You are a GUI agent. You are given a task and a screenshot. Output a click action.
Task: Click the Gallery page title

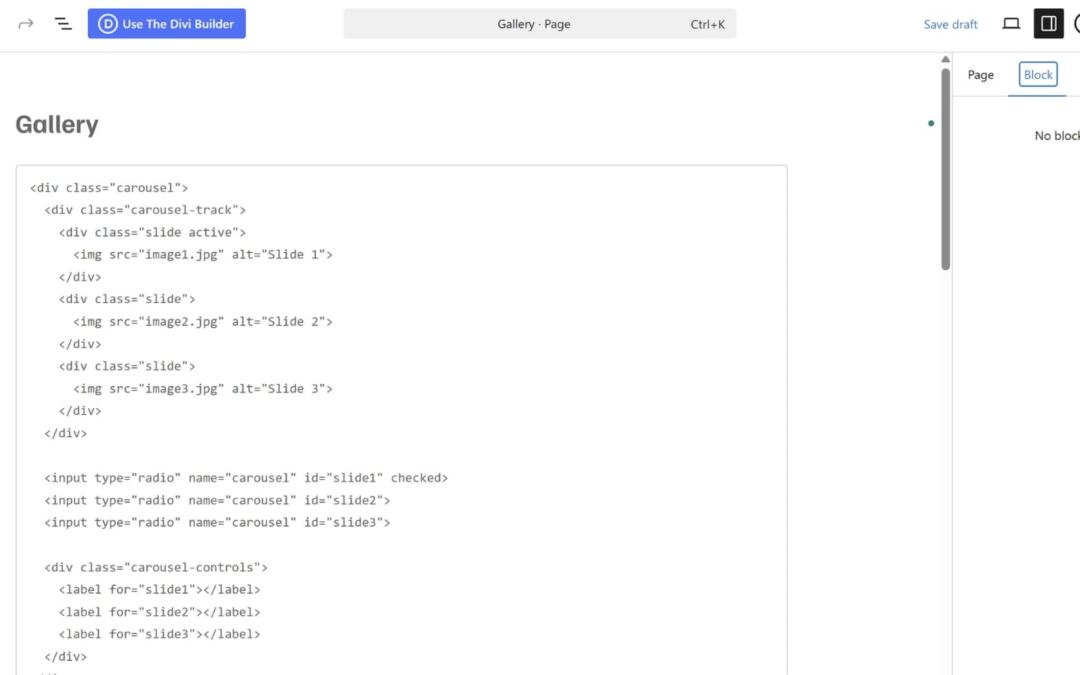[x=57, y=125]
